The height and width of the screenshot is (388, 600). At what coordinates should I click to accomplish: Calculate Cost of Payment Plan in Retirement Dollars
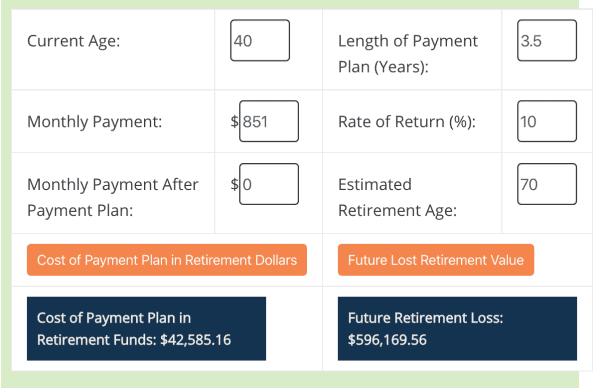pos(167,260)
